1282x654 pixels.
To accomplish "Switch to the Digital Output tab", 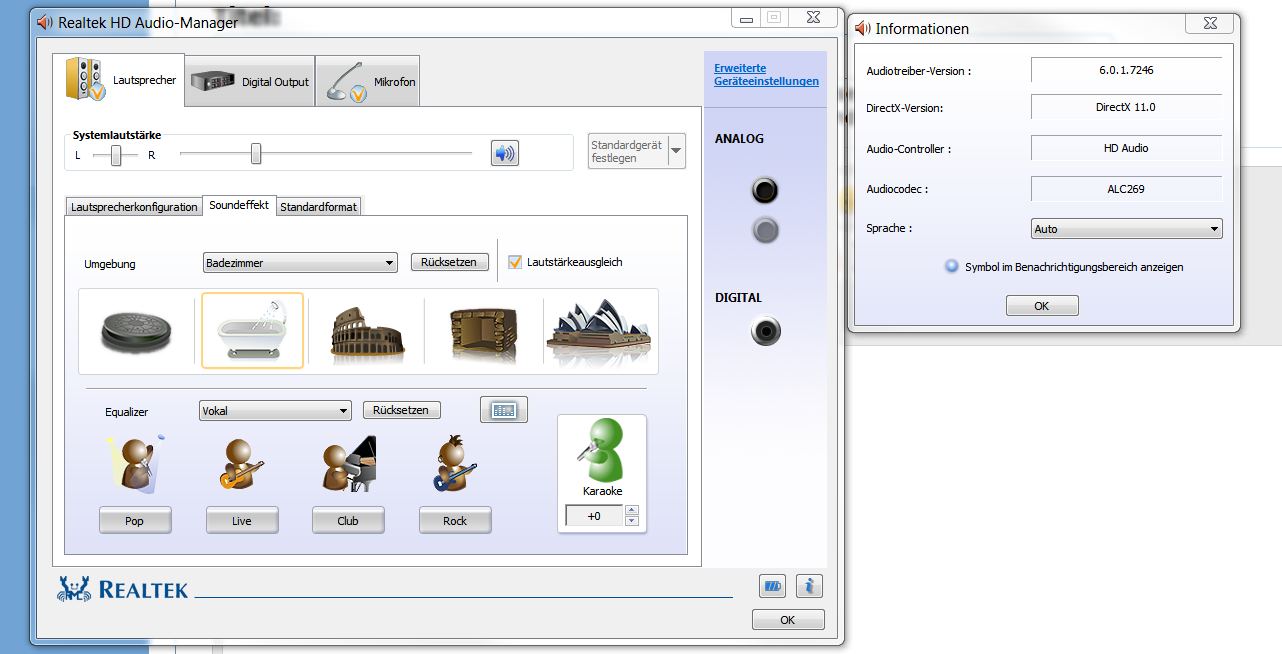I will (250, 81).
